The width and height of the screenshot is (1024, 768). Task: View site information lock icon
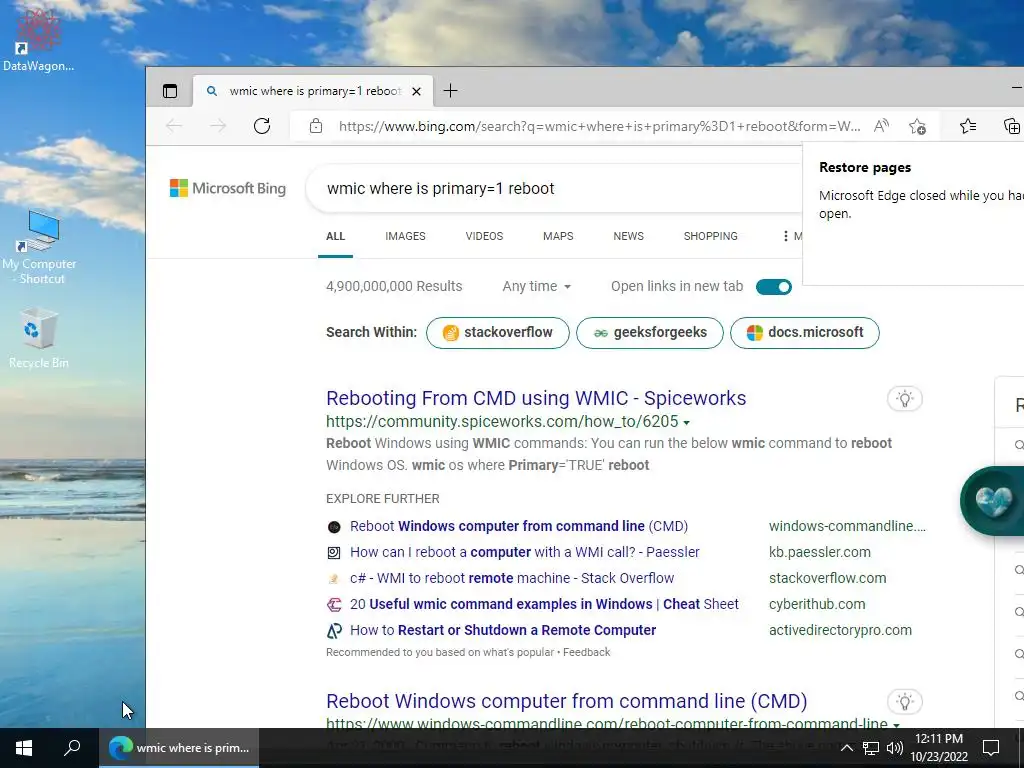[316, 126]
